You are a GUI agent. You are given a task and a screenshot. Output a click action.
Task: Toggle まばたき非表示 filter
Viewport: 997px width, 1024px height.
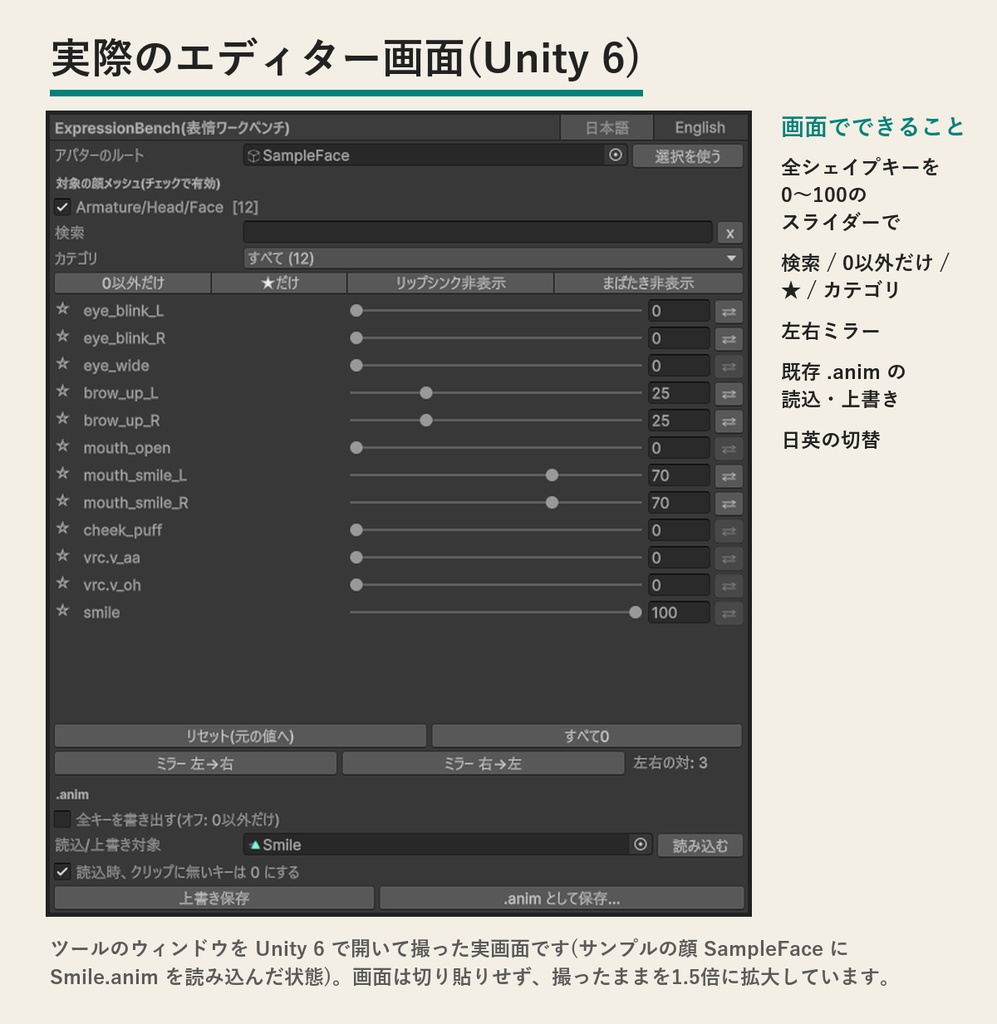coord(648,283)
